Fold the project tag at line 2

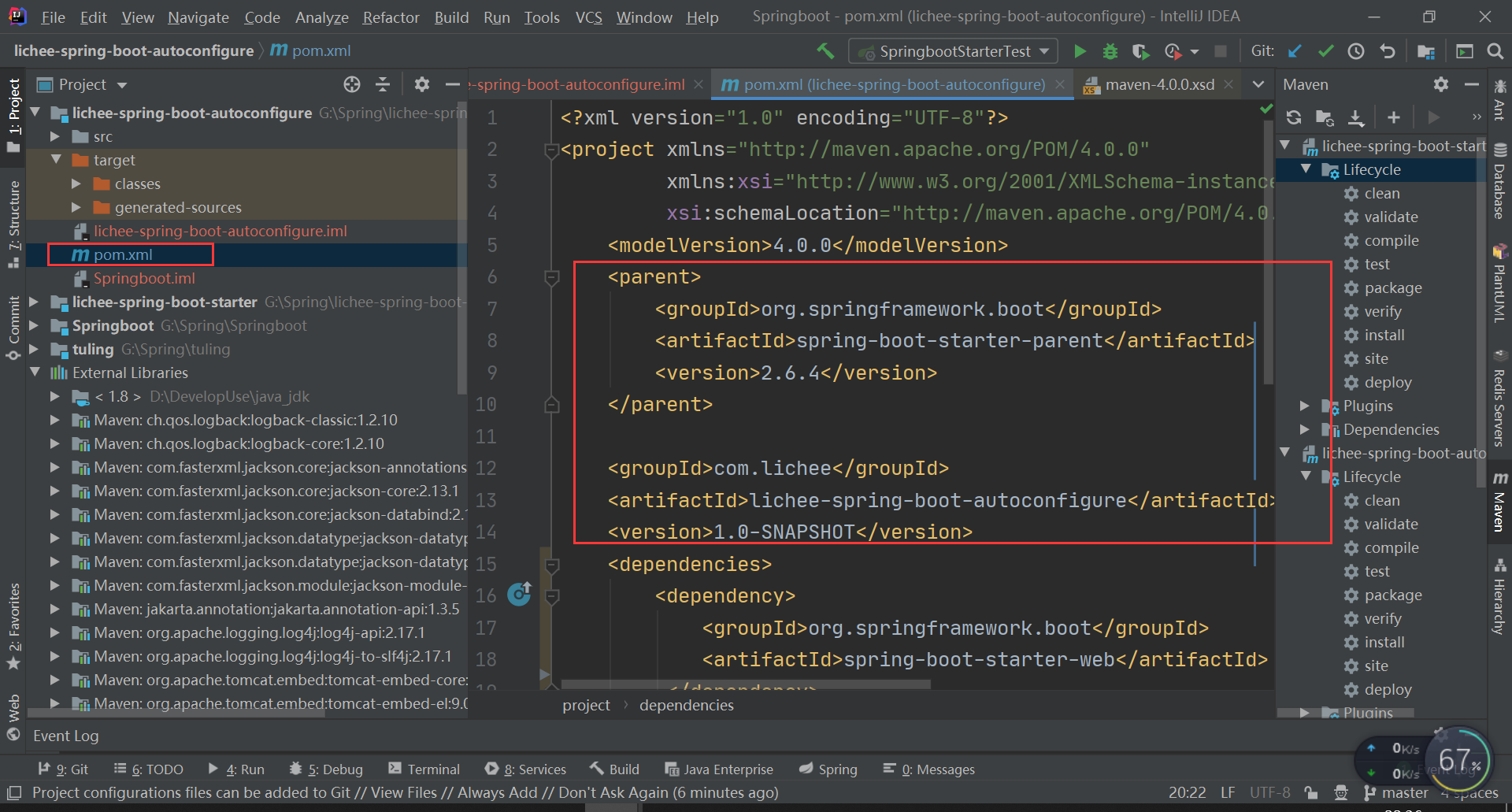(x=552, y=150)
